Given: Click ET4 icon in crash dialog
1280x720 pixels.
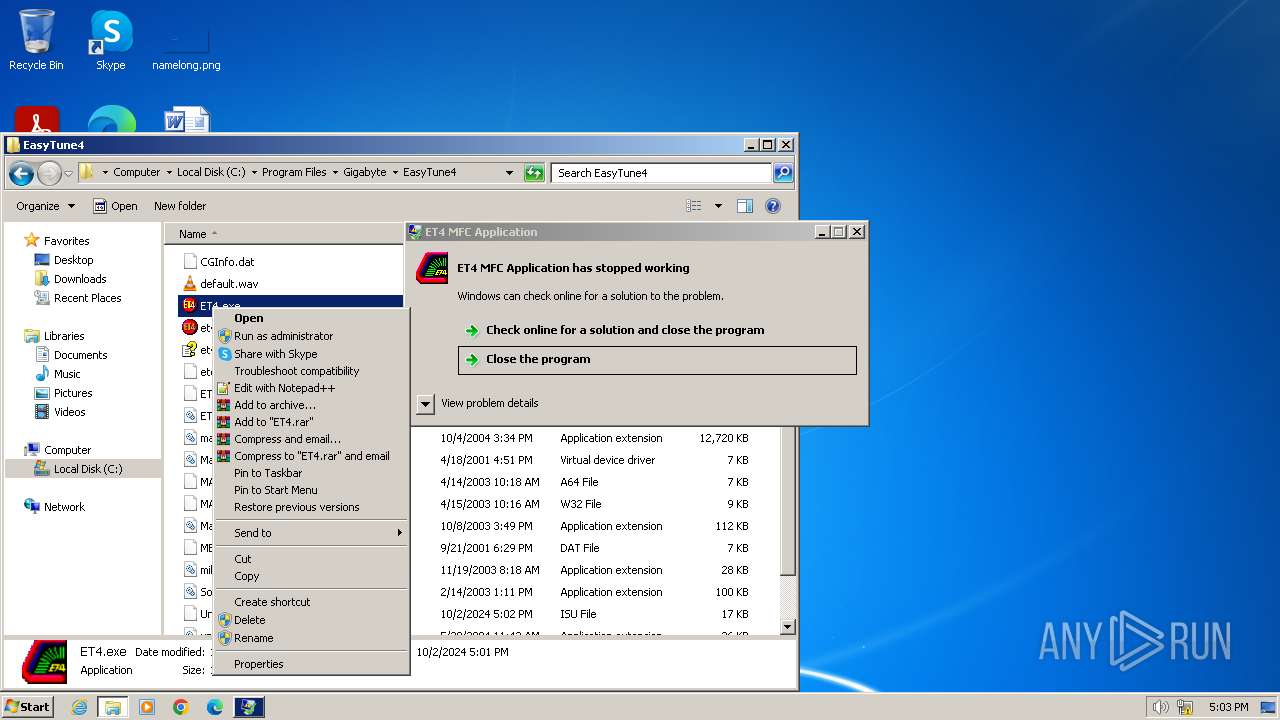Looking at the screenshot, I should (x=432, y=269).
